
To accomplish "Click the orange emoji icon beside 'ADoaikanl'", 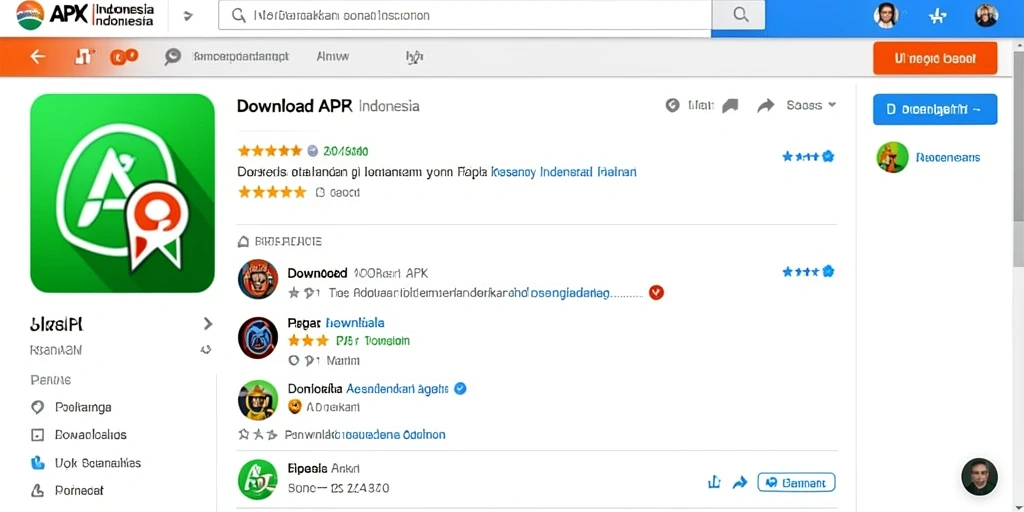I will pos(295,407).
